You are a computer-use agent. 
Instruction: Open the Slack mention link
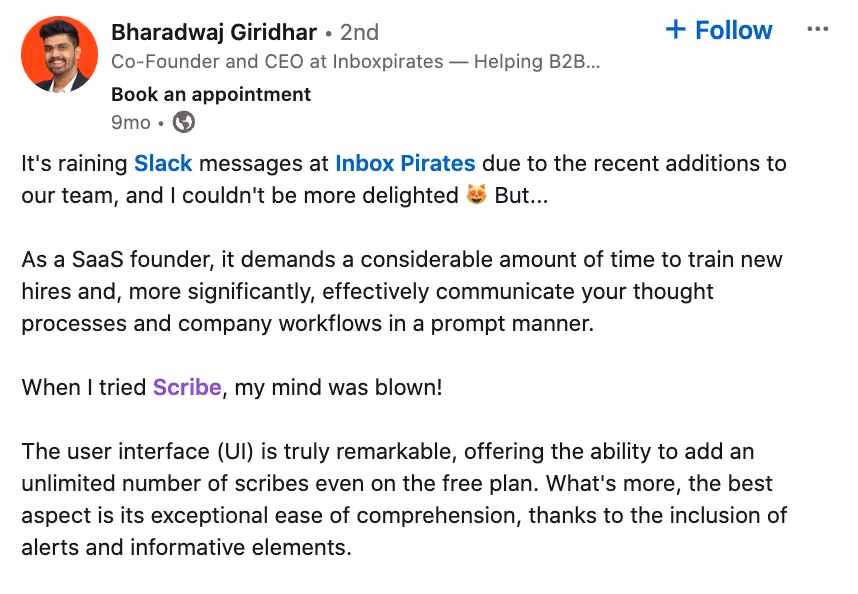coord(165,163)
